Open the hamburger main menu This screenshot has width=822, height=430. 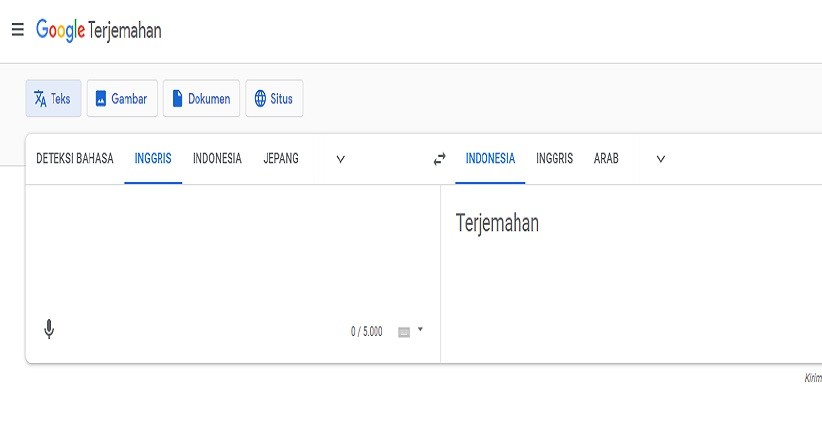point(17,30)
